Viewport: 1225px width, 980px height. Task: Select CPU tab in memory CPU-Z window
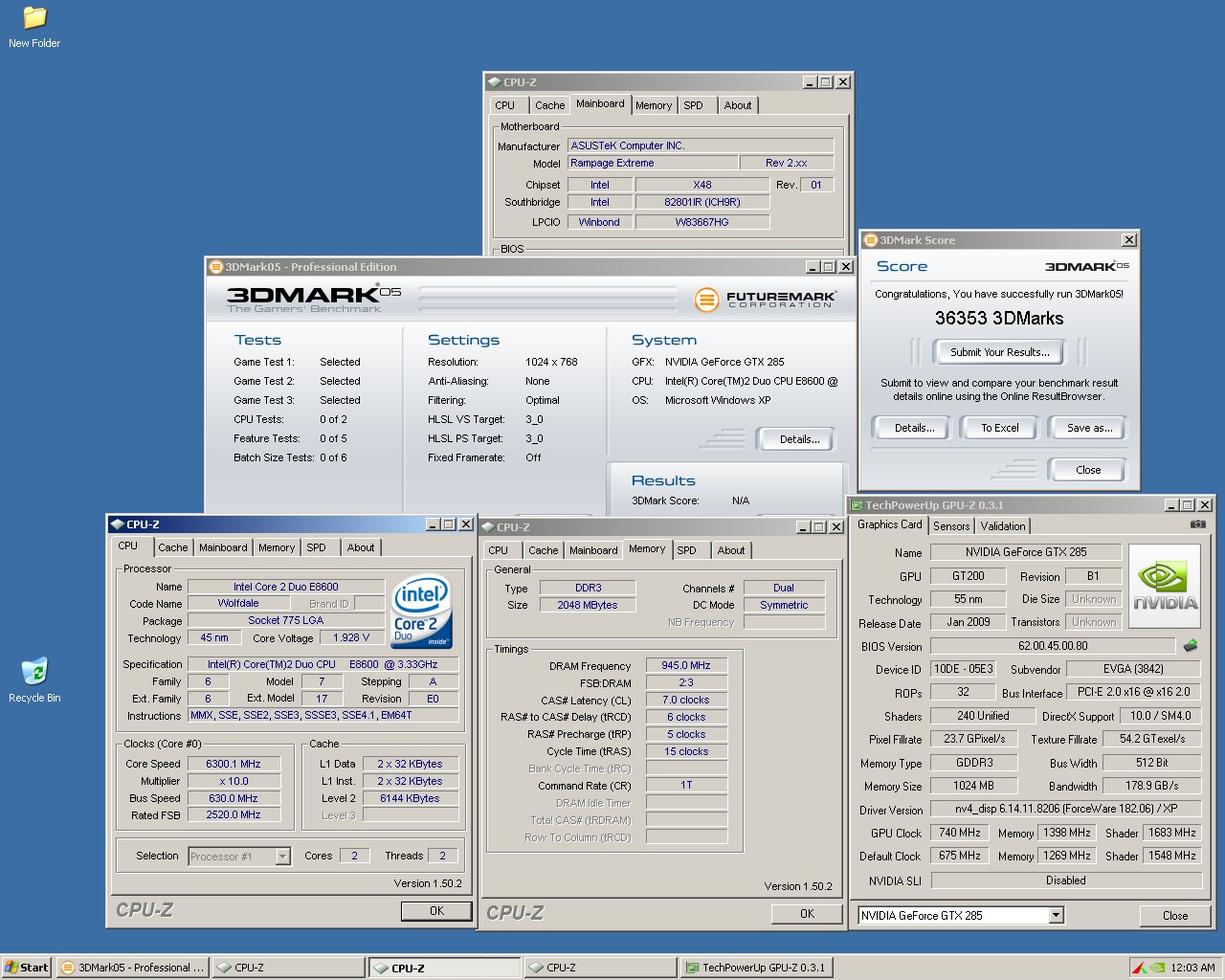(499, 550)
